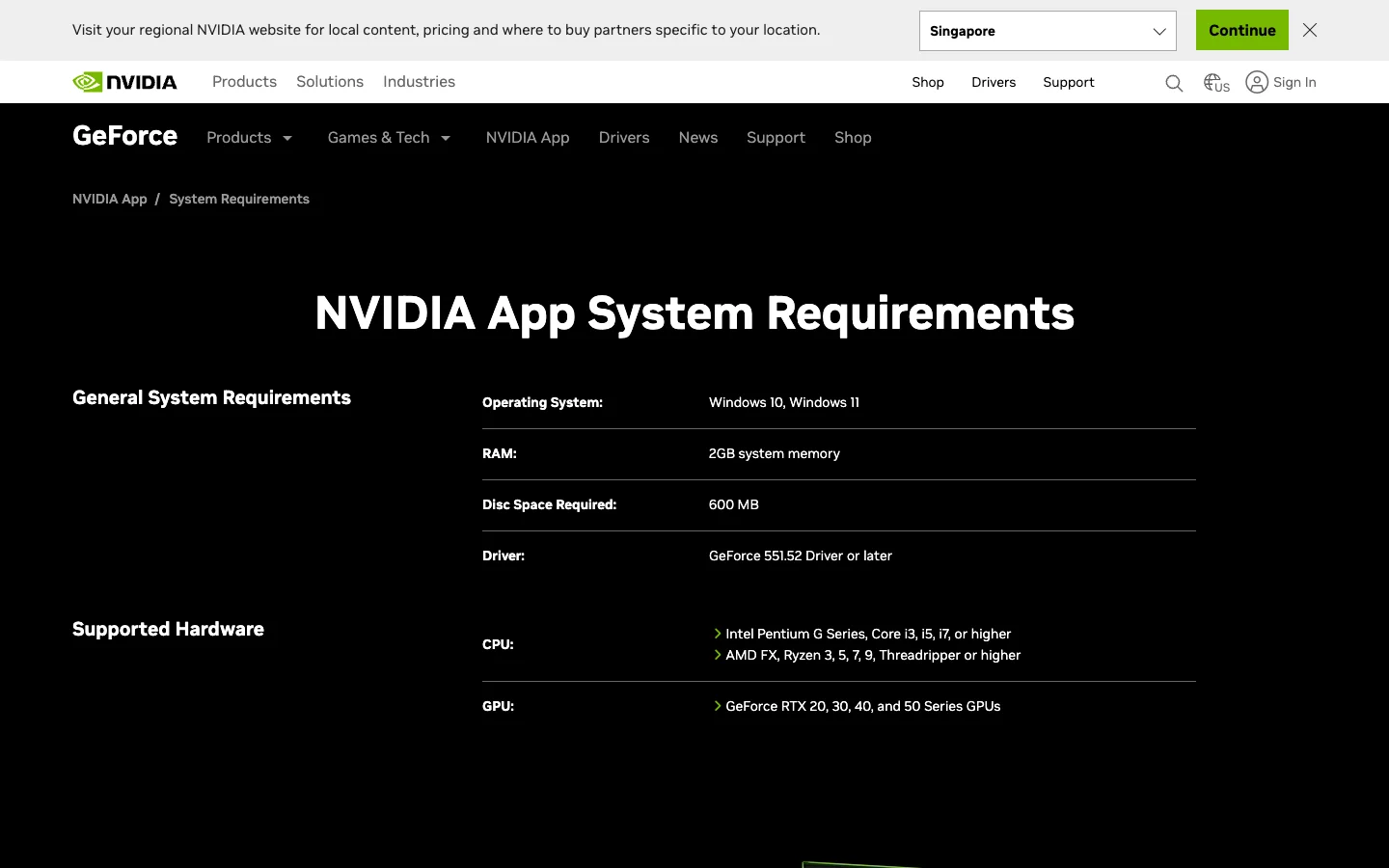Select the GeForce 551.52 Driver or later text

801,556
